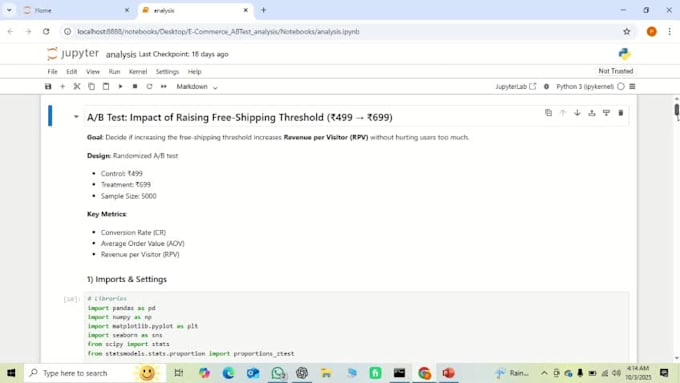This screenshot has width=680, height=383.
Task: Open the Kernel menu
Action: [x=138, y=72]
